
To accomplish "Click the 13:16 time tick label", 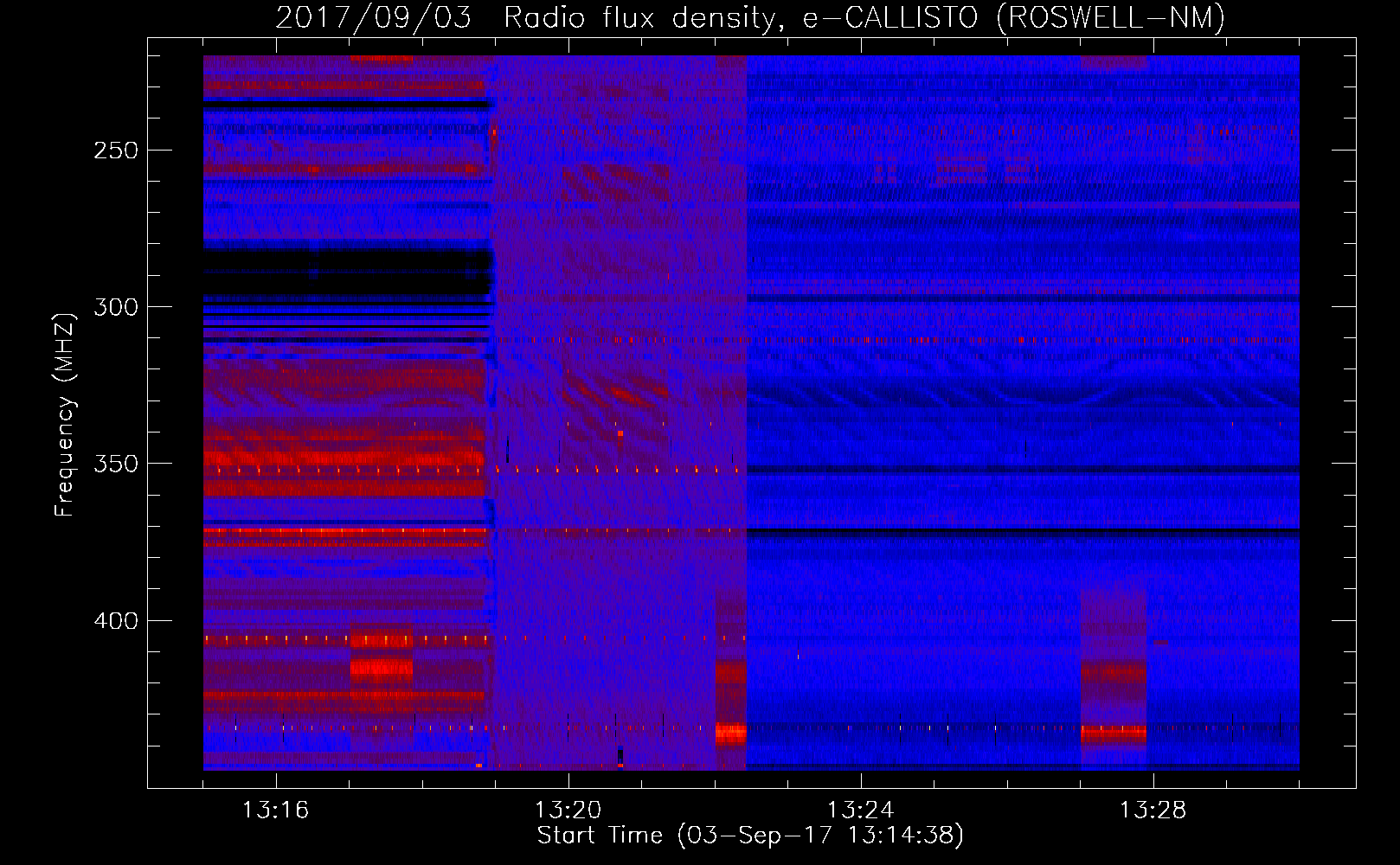I will (276, 811).
